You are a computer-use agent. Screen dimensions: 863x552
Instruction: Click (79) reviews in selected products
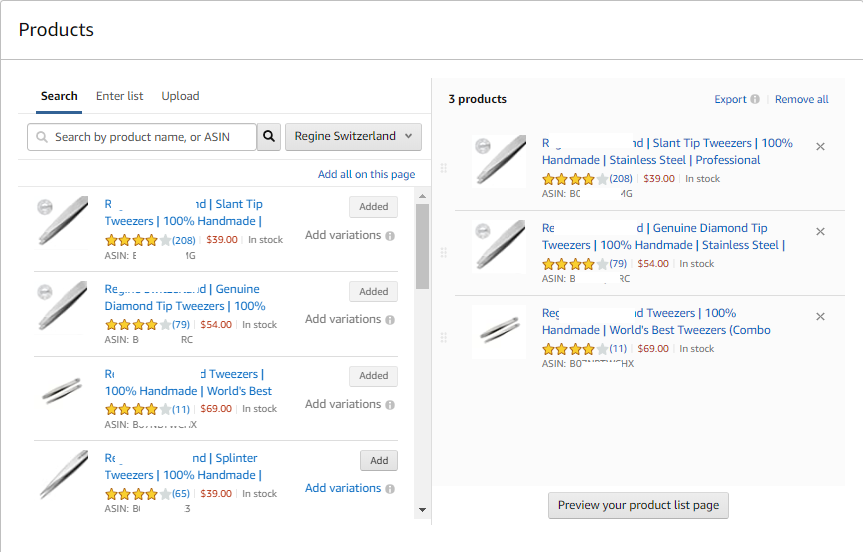pos(618,264)
